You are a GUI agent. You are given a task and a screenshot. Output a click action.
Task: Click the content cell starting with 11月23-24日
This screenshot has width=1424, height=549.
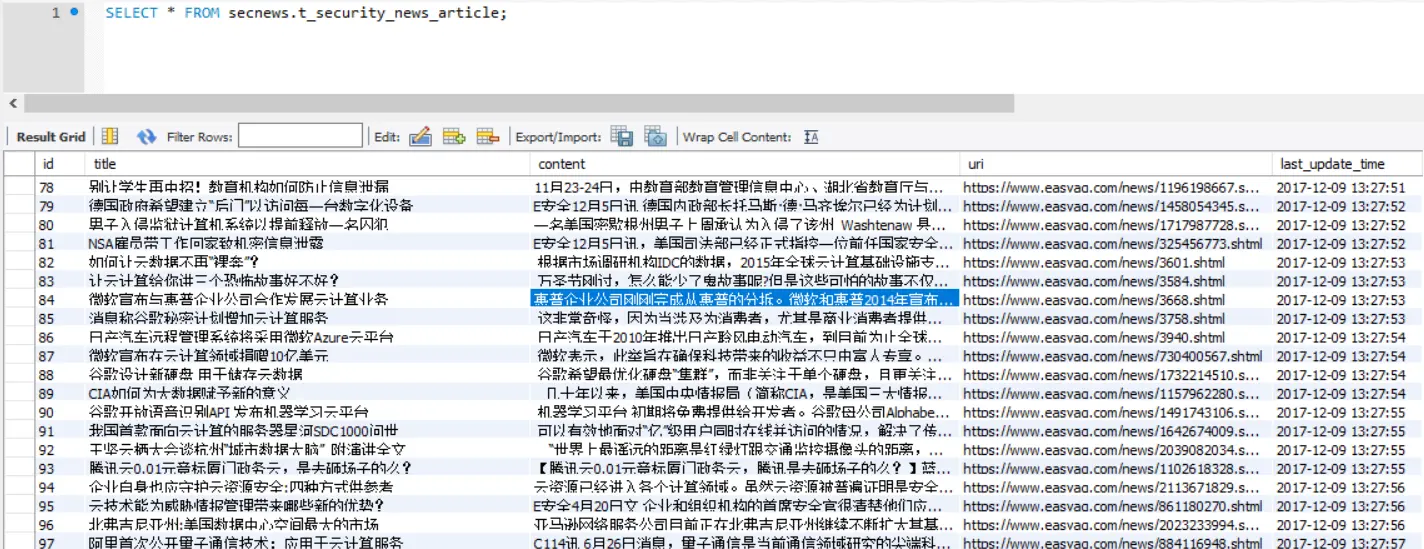tap(745, 187)
